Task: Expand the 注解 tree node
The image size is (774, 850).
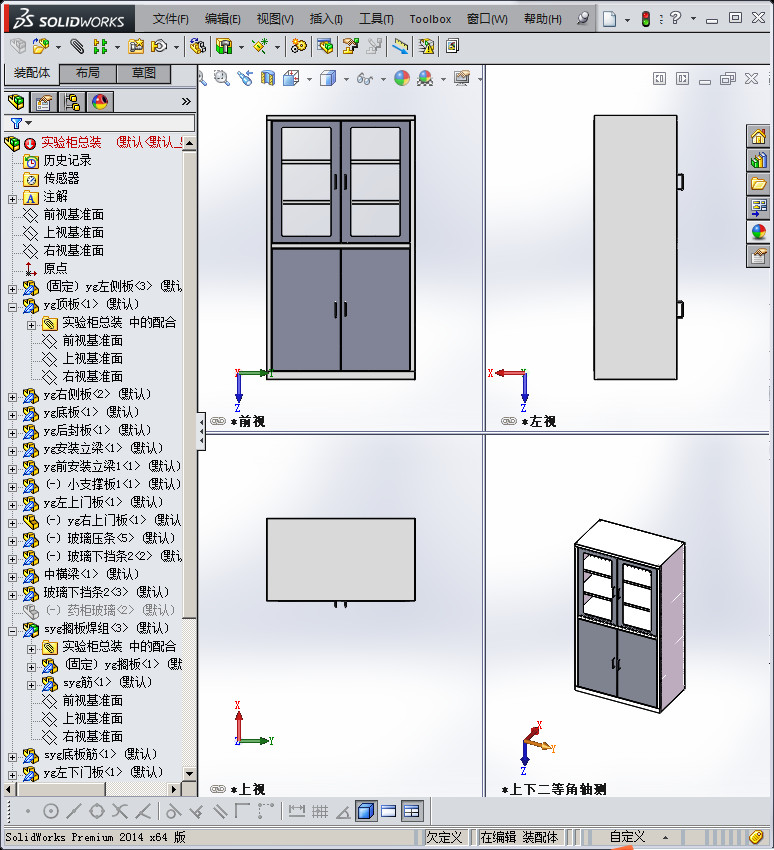Action: 12,199
